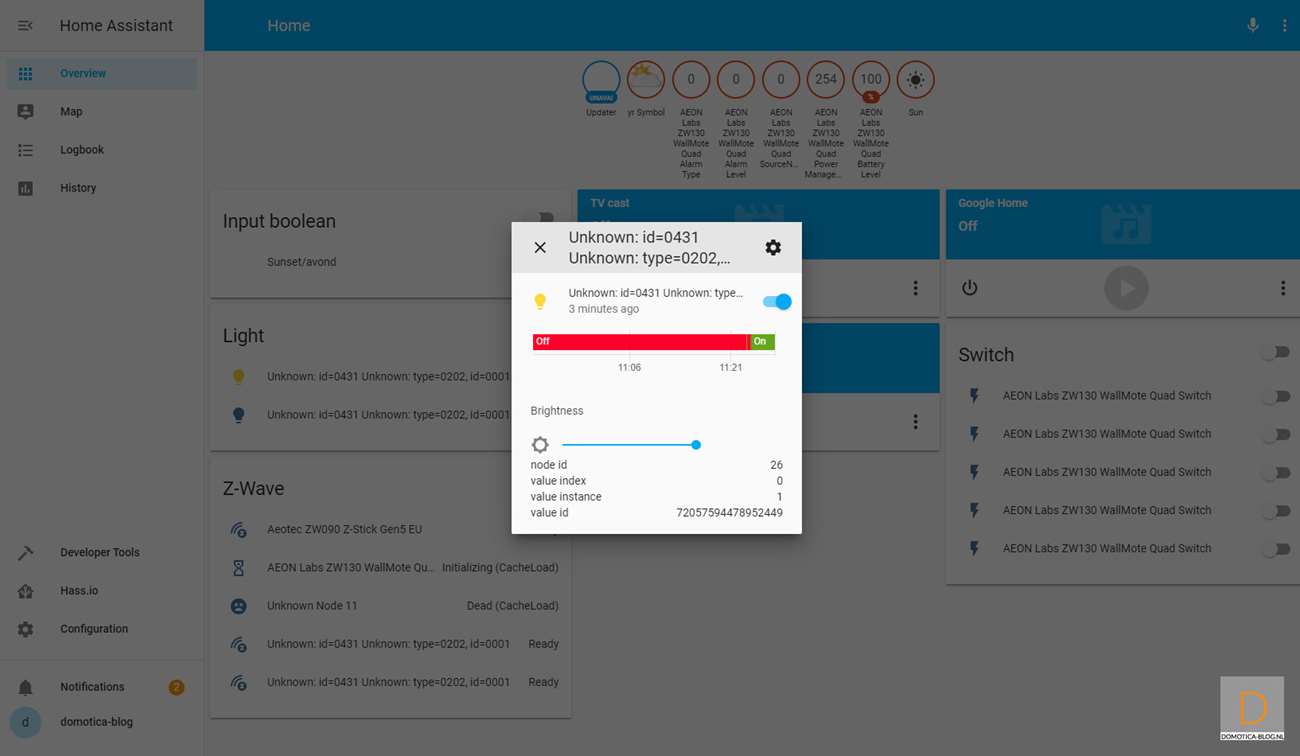Toggle the Switch group master switch
This screenshot has width=1300, height=756.
[1275, 353]
